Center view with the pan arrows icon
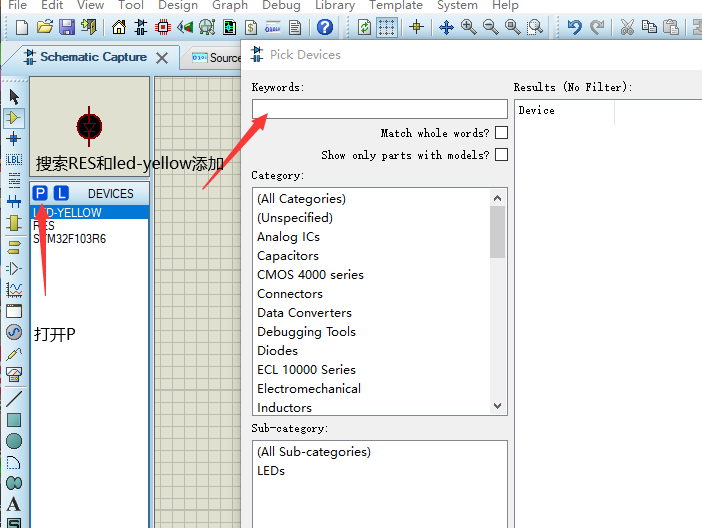Screen dimensions: 702x528 (x=446, y=27)
